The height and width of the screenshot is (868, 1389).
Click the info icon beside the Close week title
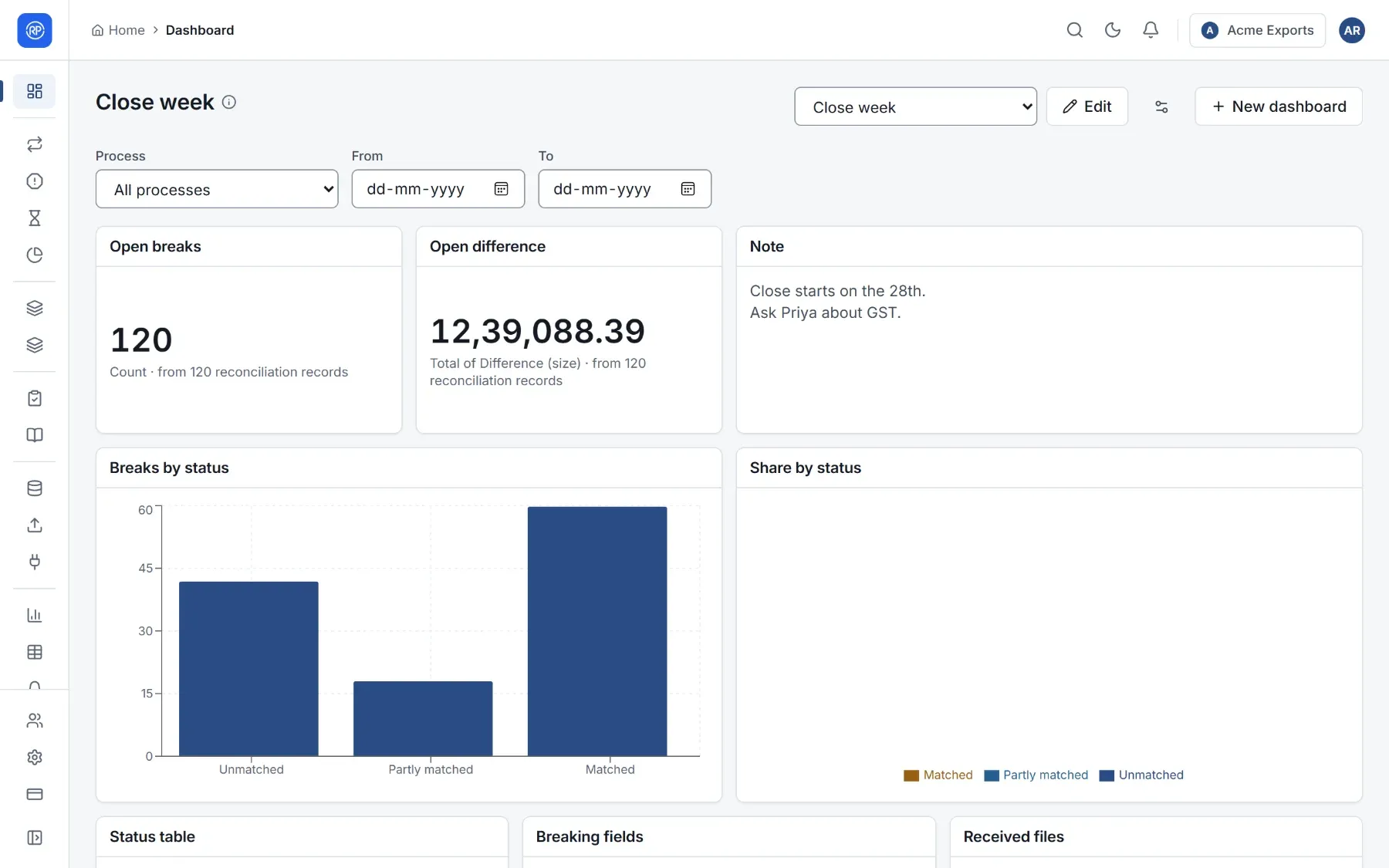(x=229, y=102)
